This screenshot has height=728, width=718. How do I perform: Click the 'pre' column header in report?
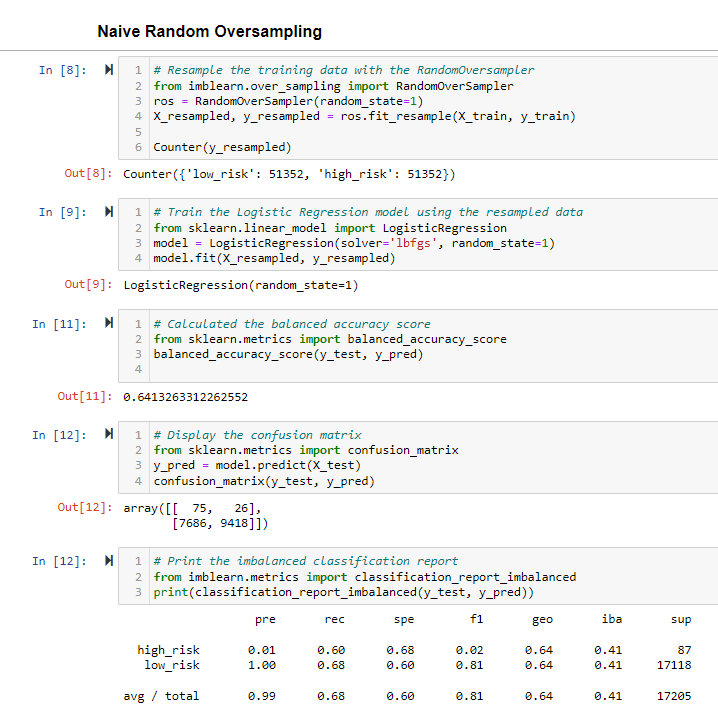tap(265, 620)
